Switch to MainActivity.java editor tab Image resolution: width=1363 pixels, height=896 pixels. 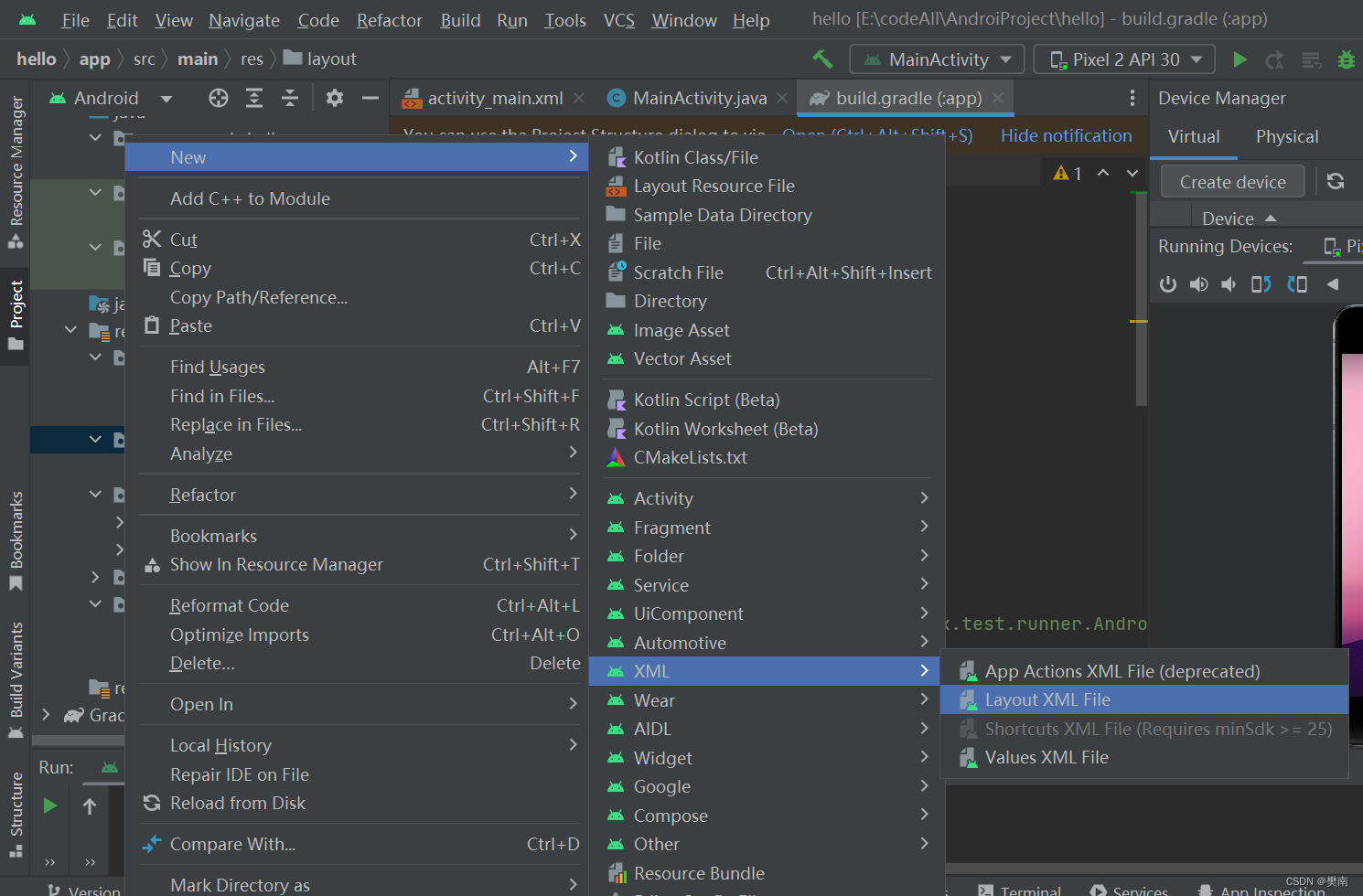tap(700, 98)
